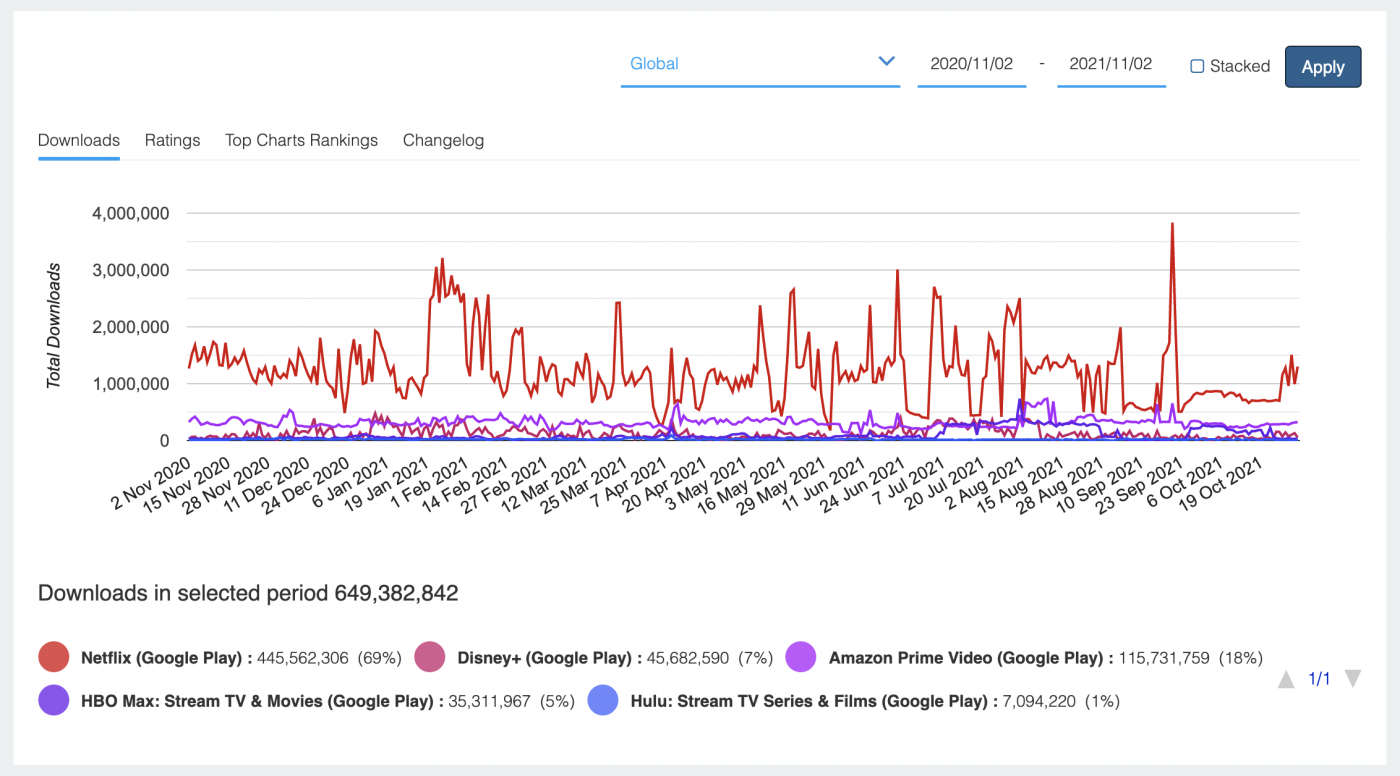The image size is (1400, 776).
Task: Go to previous legend page with up arrow
Action: point(1286,680)
